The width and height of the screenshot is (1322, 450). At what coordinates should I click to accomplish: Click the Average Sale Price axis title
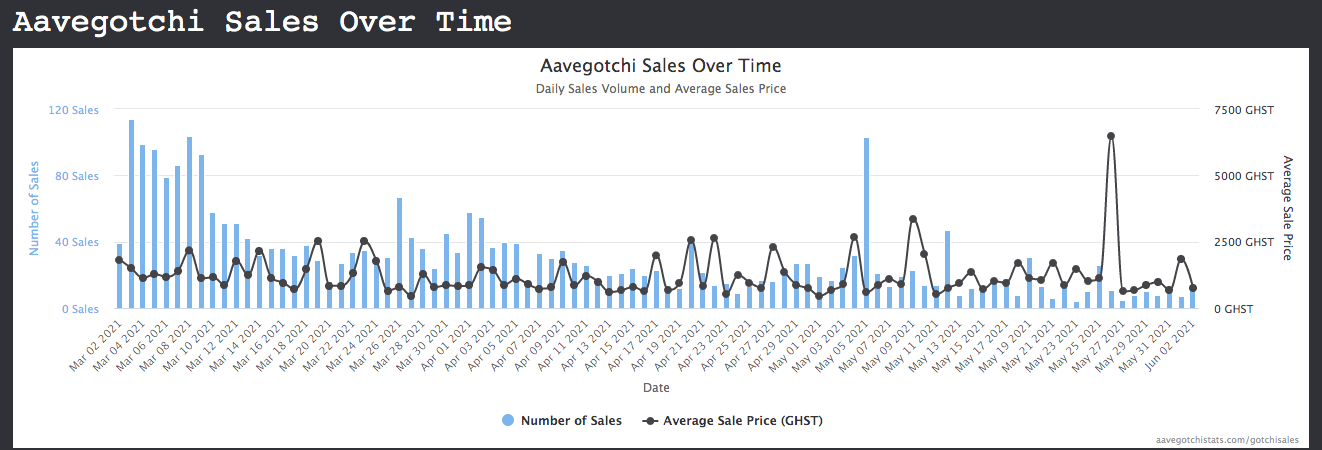pos(1288,208)
